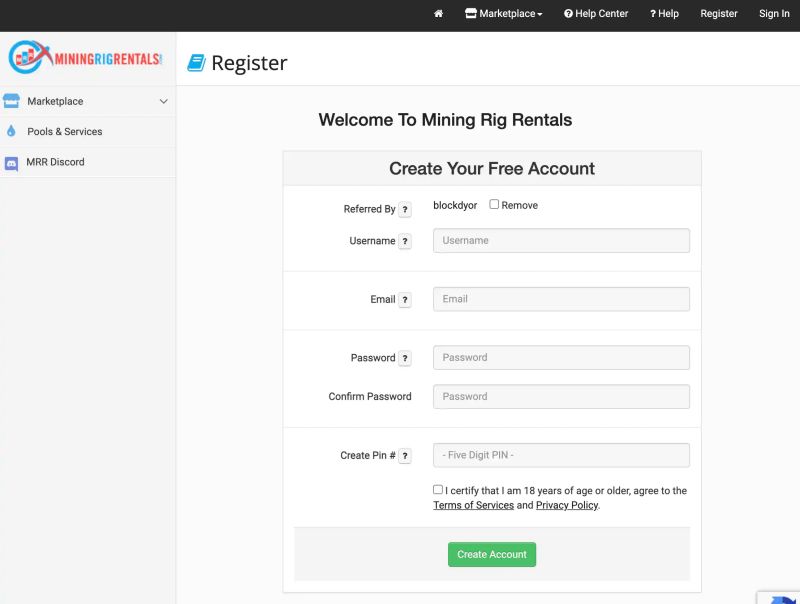Click the reCAPTCHA badge at bottom corner
This screenshot has height=604, width=800.
(x=779, y=598)
